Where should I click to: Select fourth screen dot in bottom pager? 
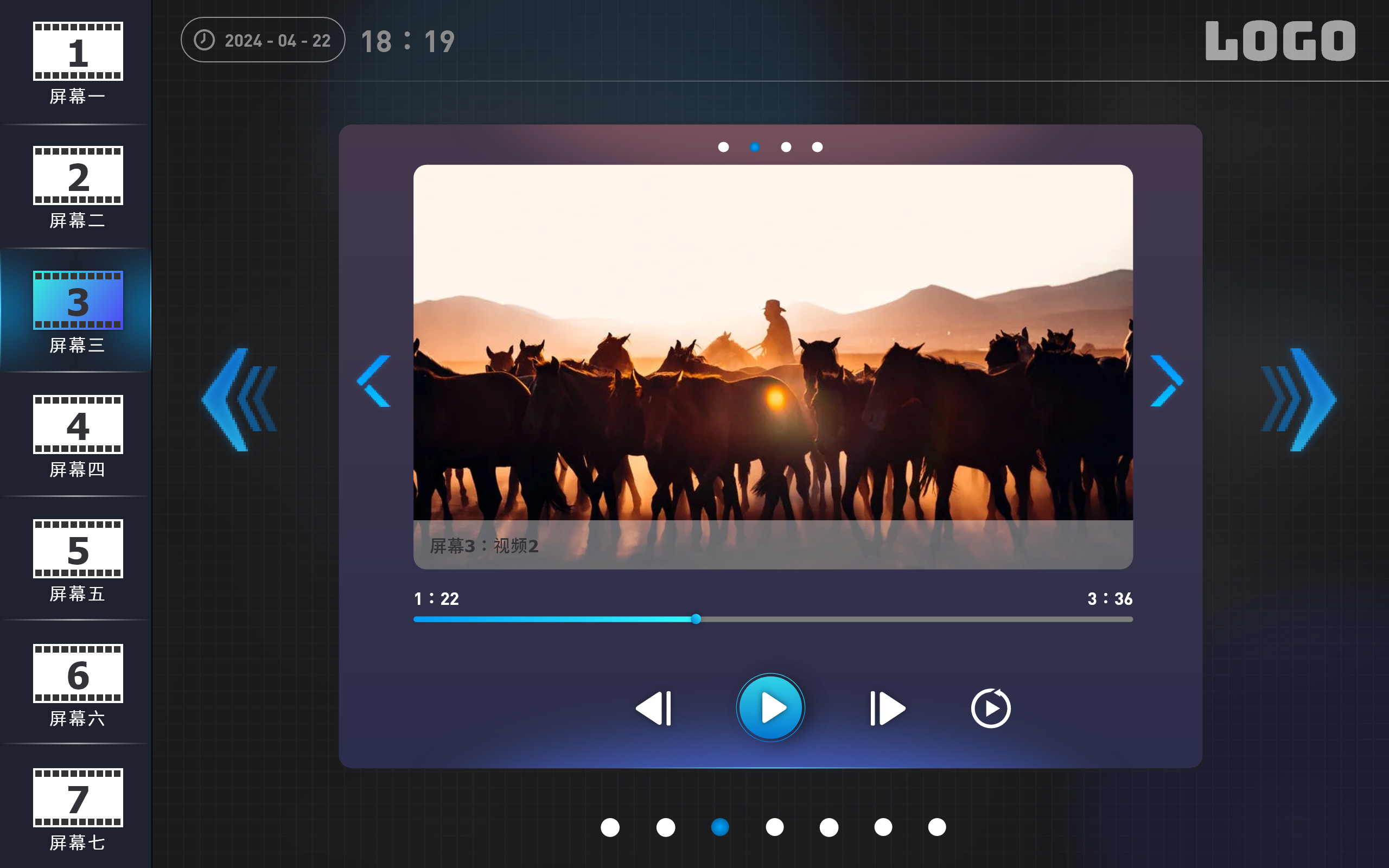pos(775,827)
